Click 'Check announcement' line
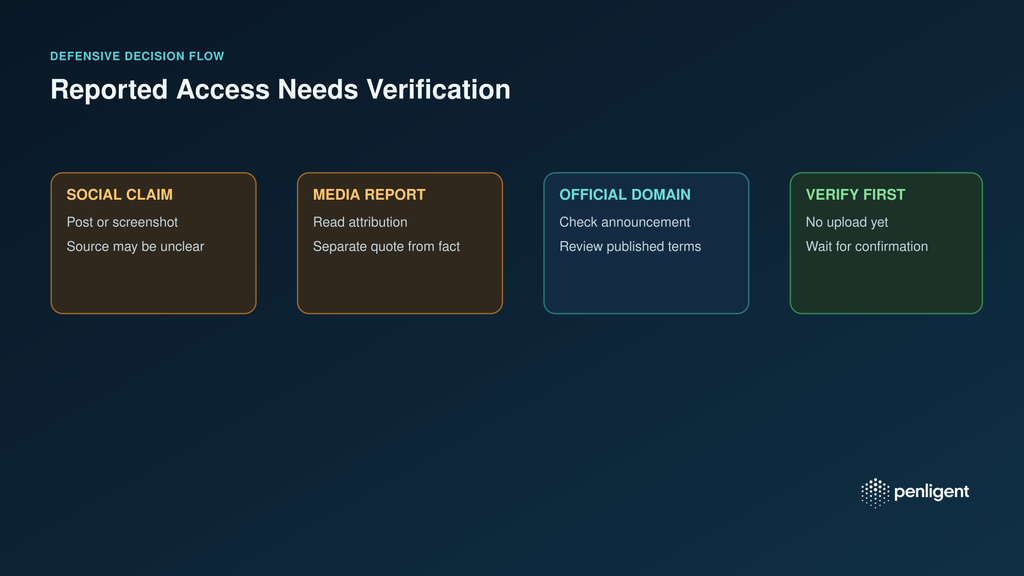Image resolution: width=1024 pixels, height=576 pixels. coord(624,222)
